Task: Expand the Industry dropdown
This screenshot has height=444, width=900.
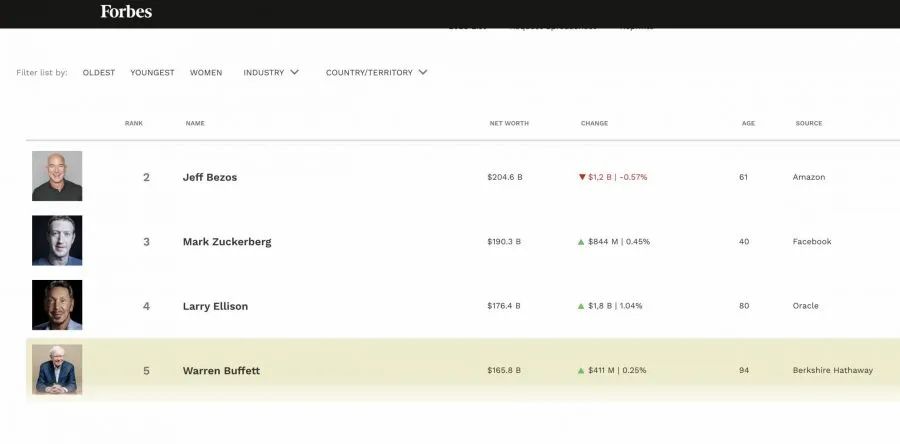Action: tap(264, 73)
